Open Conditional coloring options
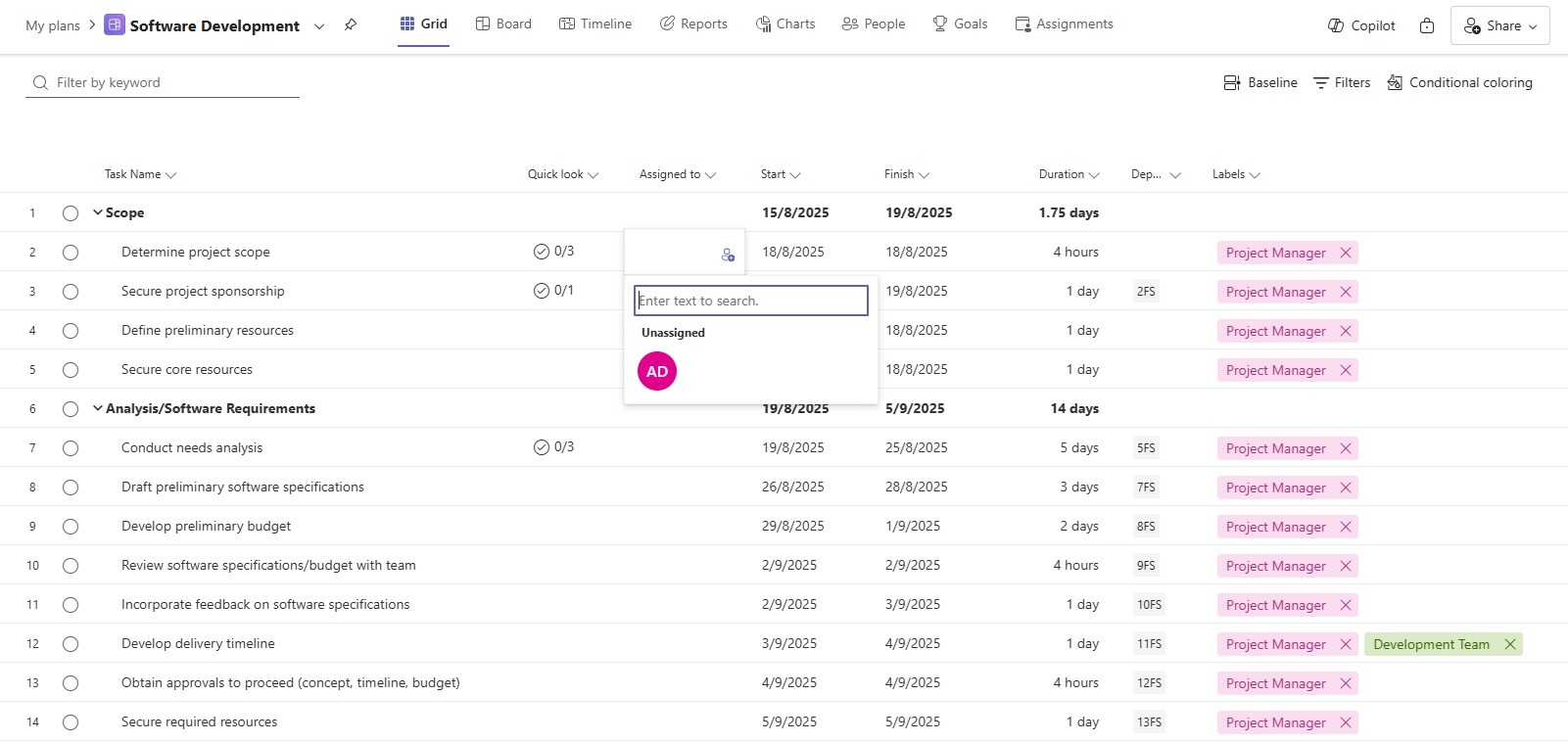Image resolution: width=1568 pixels, height=743 pixels. pos(1459,83)
